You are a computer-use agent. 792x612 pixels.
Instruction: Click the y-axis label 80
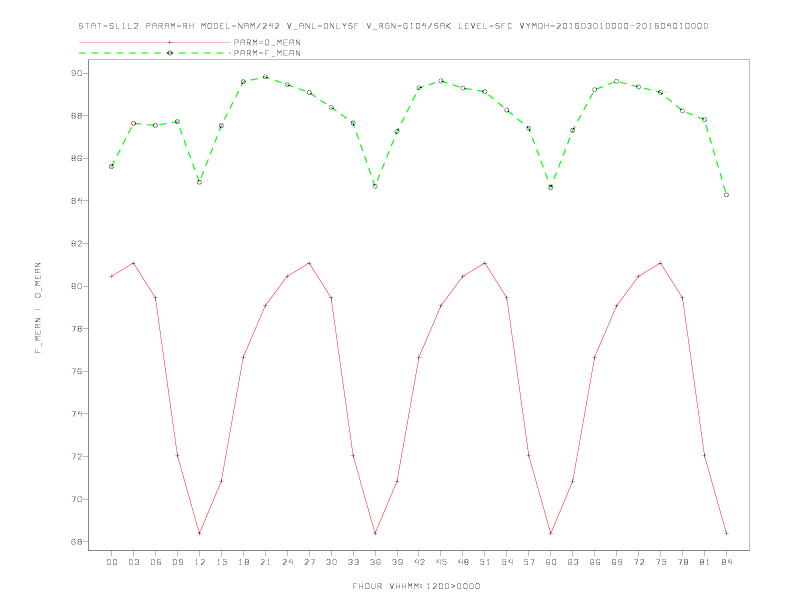[x=77, y=286]
